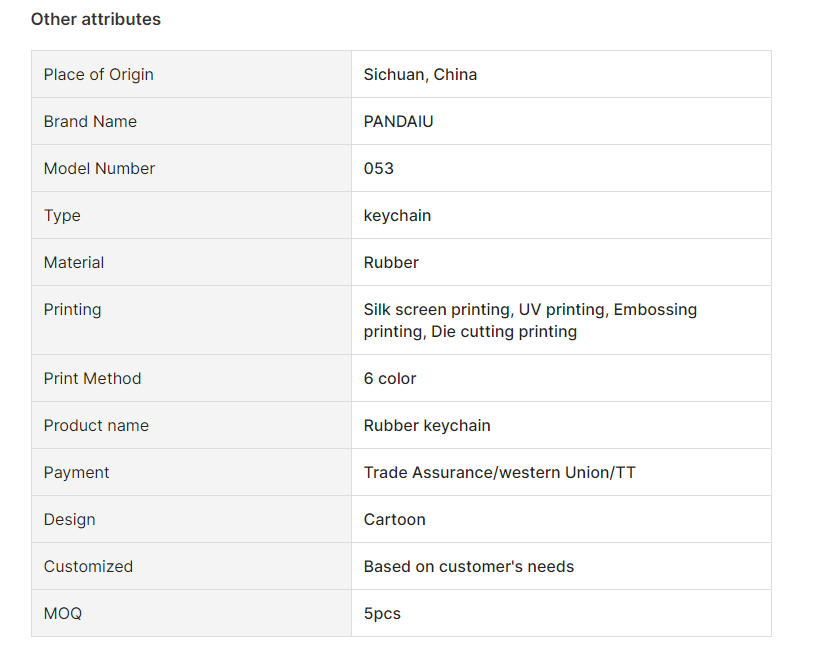Select the '6 color' value
This screenshot has height=657, width=814.
point(390,378)
